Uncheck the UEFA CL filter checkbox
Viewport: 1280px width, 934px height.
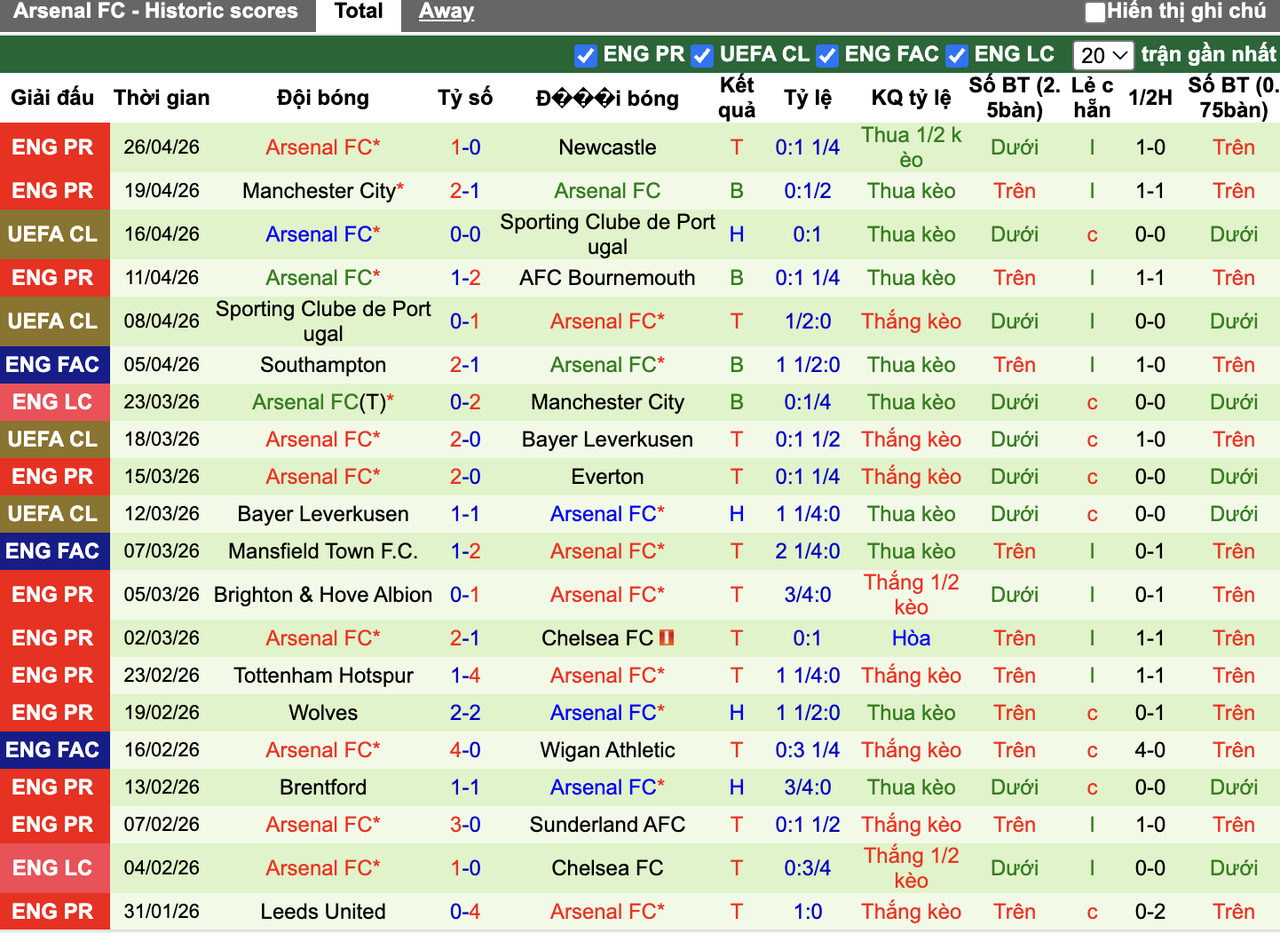702,55
